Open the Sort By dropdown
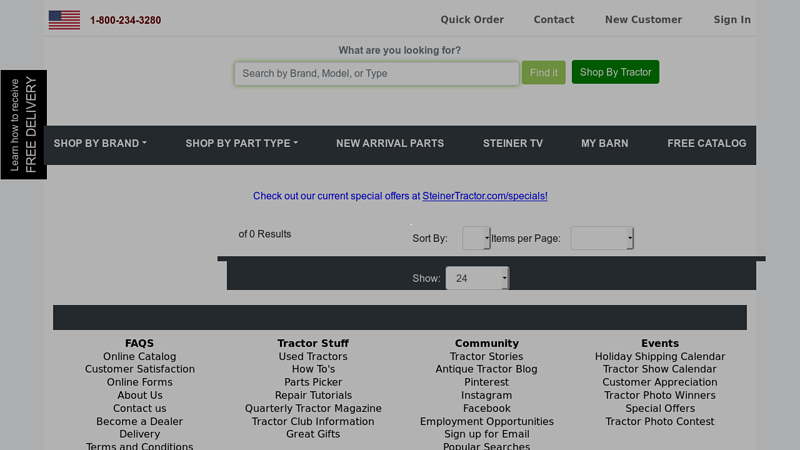 [476, 239]
